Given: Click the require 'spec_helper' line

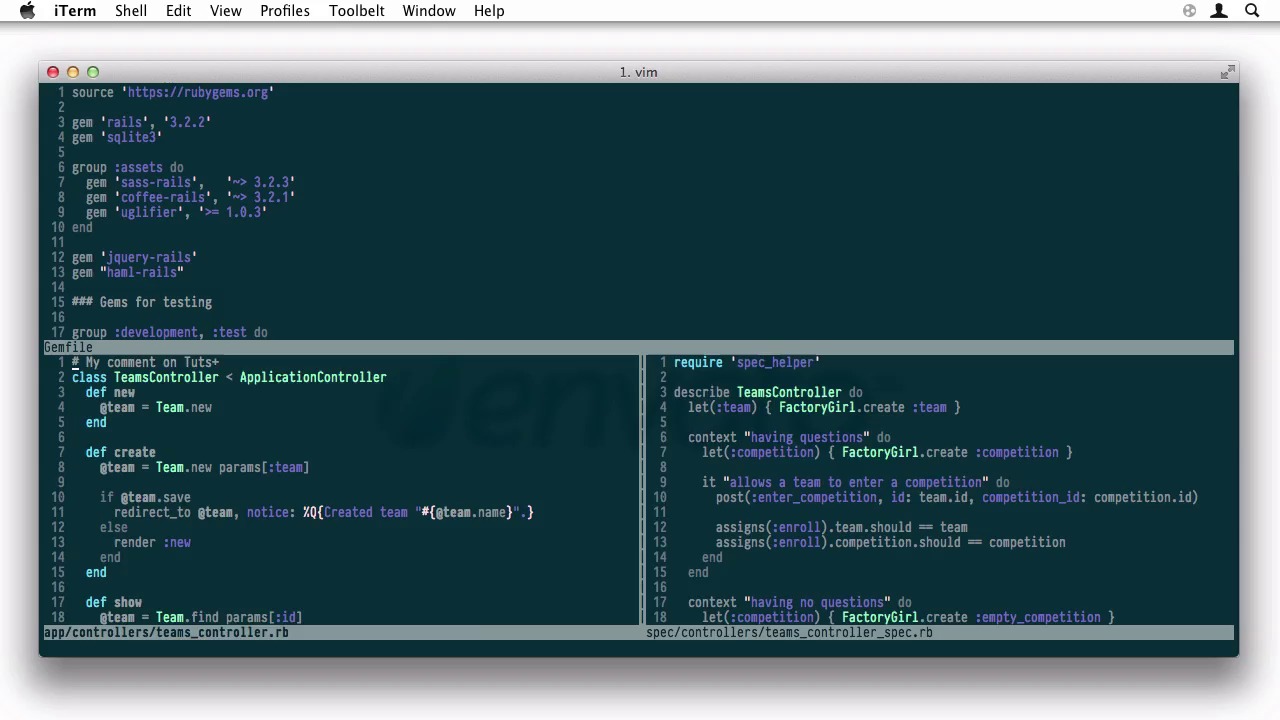Looking at the screenshot, I should [746, 362].
